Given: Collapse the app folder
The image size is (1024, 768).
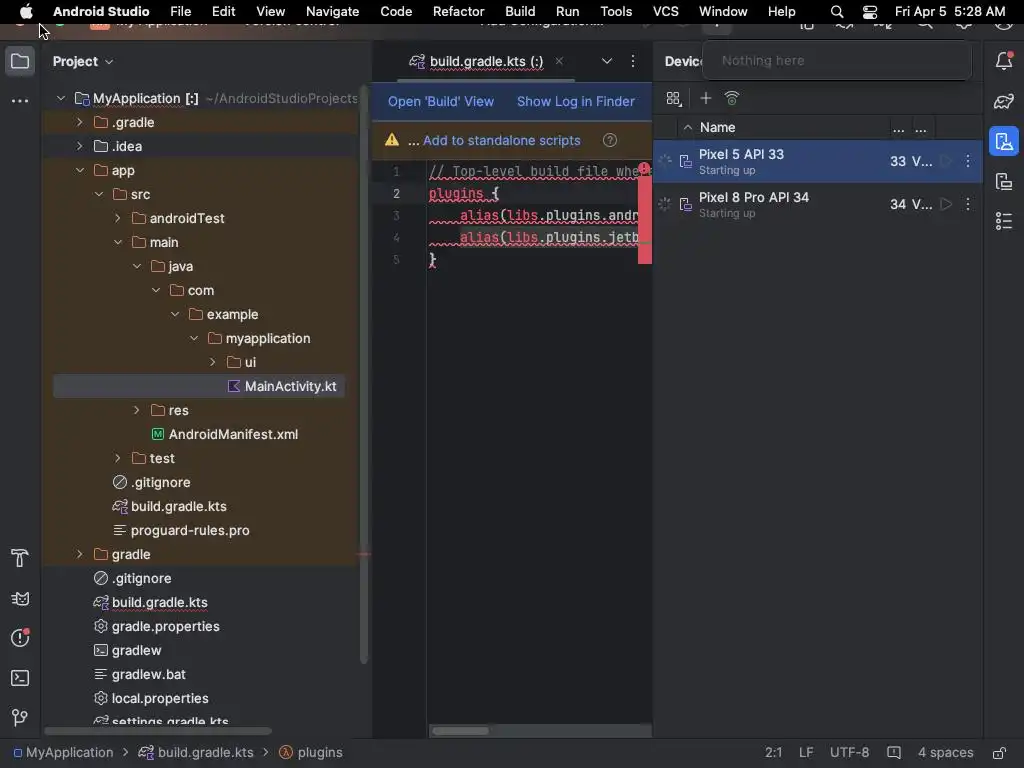Looking at the screenshot, I should (x=80, y=170).
